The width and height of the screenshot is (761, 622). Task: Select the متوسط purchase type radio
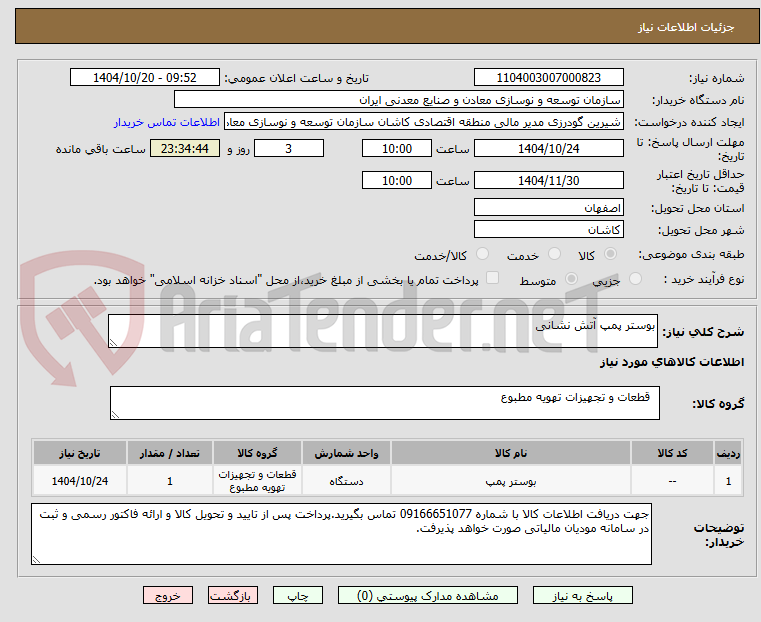(572, 278)
